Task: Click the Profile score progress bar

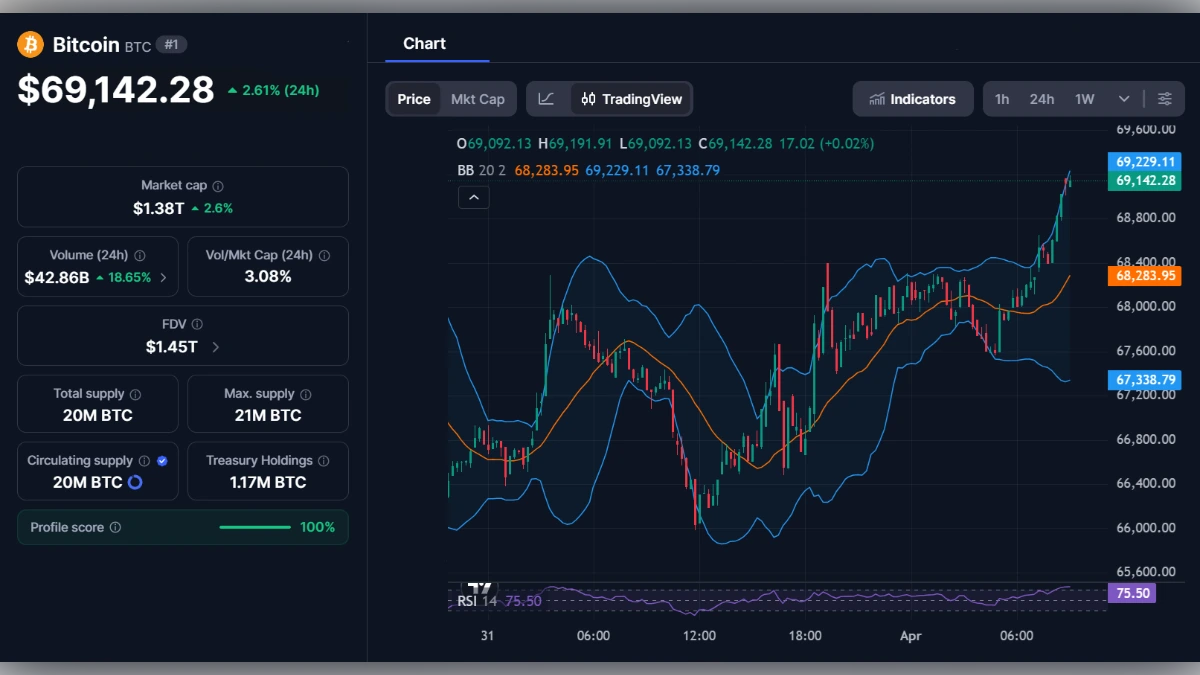Action: [255, 527]
